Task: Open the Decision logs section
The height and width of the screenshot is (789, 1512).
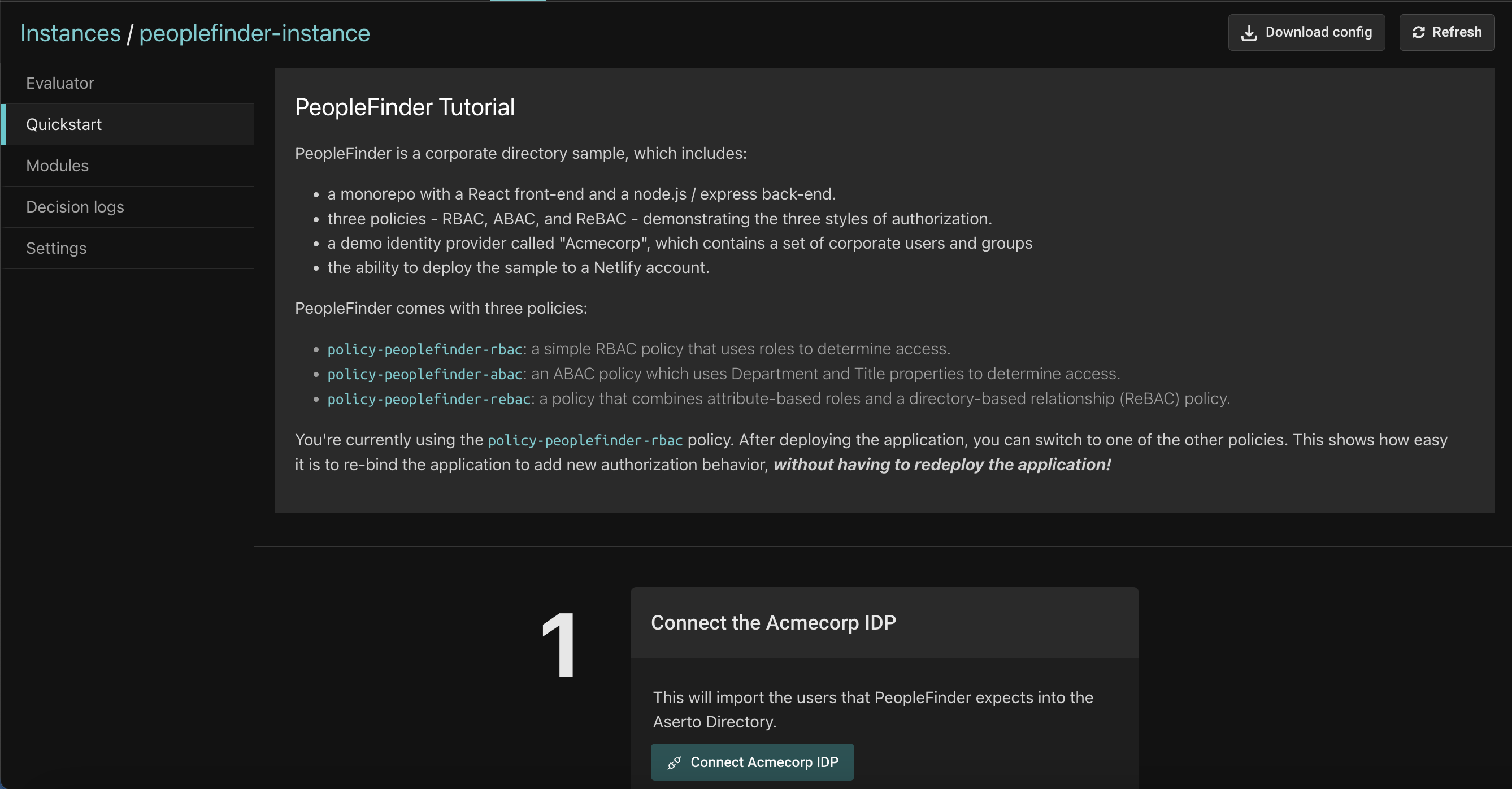Action: (x=75, y=207)
